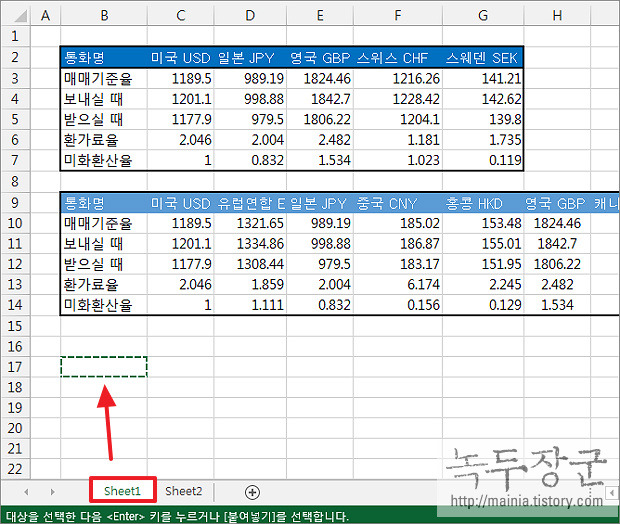
Task: Select cell with value 0.156
Action: 398,305
